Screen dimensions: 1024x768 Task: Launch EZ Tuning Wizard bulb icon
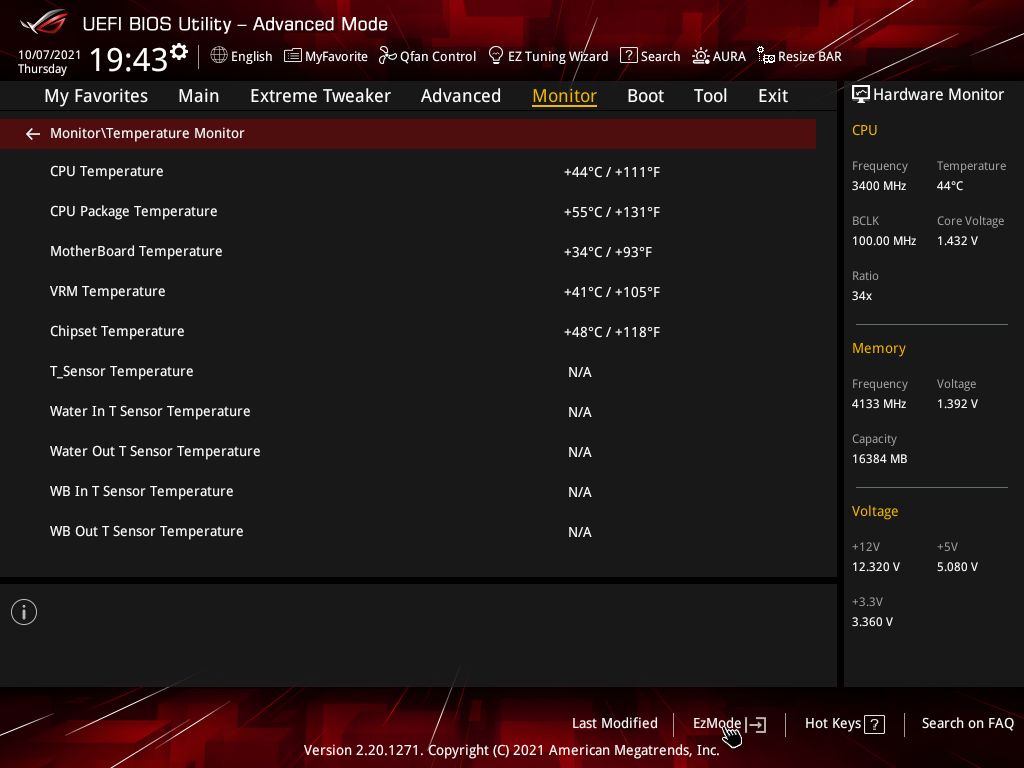[x=496, y=56]
